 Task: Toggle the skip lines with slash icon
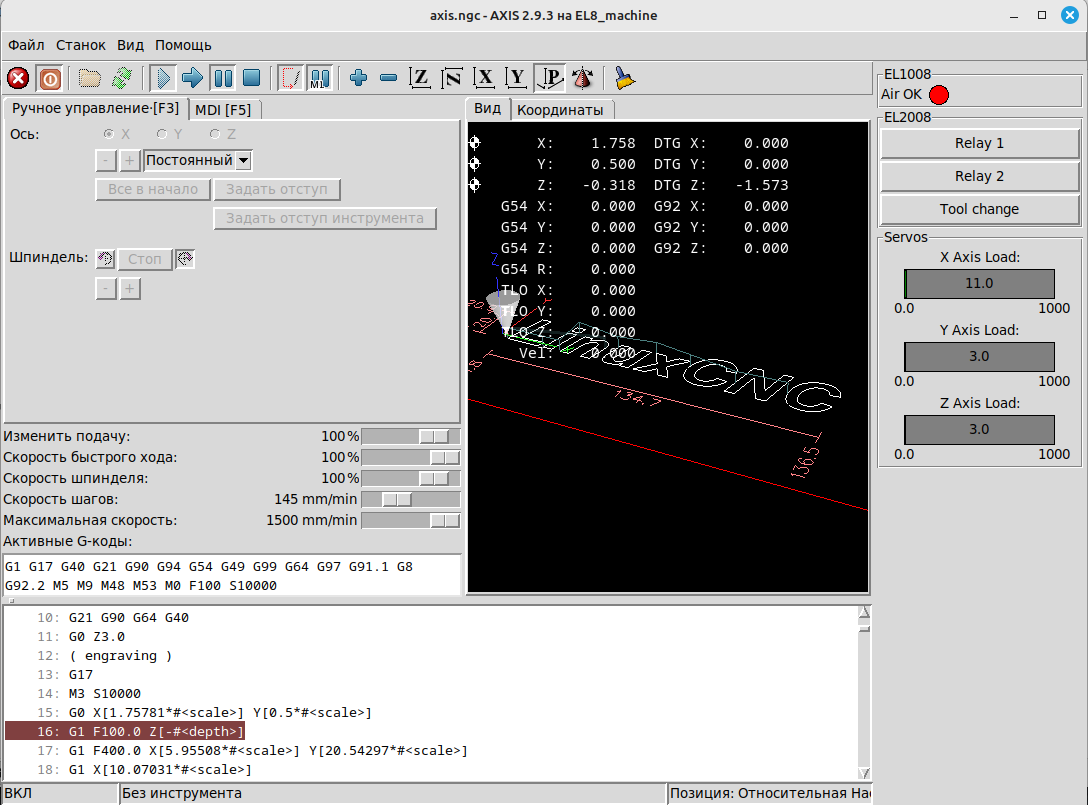coord(291,78)
